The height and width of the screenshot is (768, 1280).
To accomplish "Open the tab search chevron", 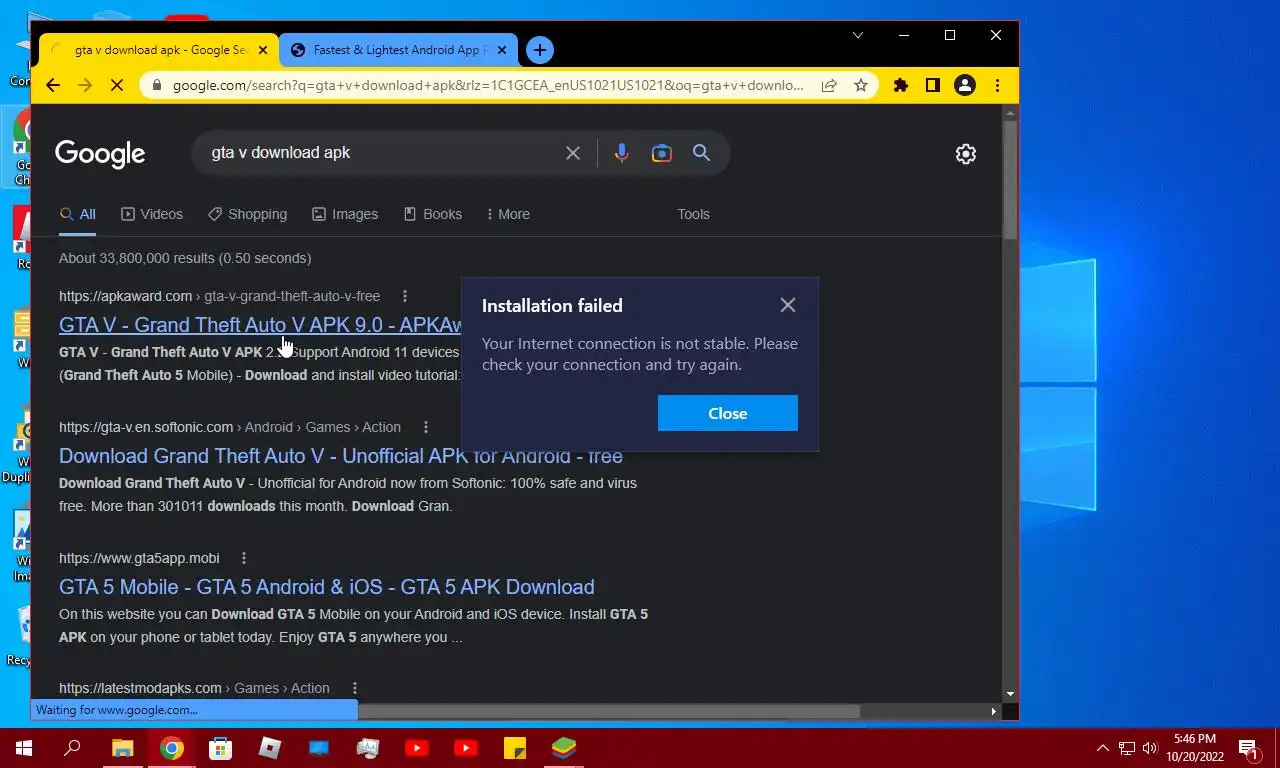I will pyautogui.click(x=857, y=35).
